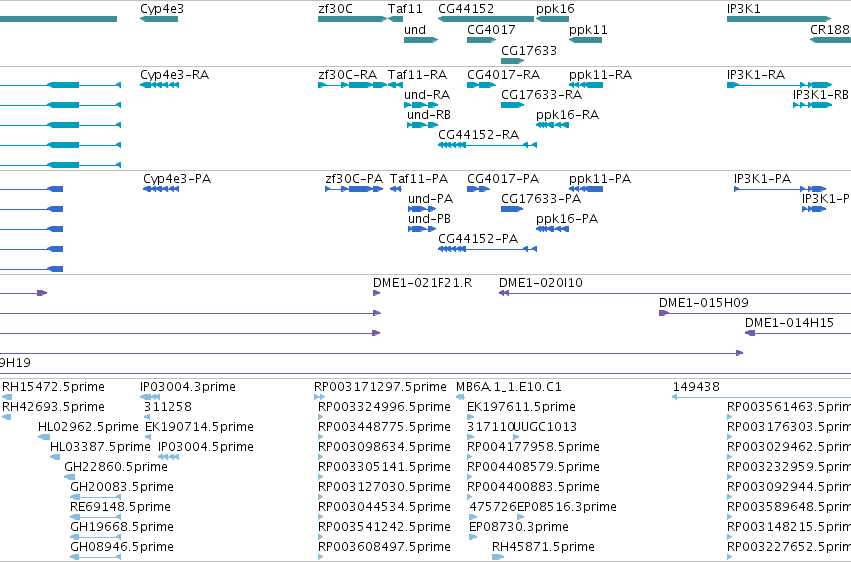The image size is (851, 562).
Task: Click the GH20083.5prime EST feature
Action: (96, 497)
